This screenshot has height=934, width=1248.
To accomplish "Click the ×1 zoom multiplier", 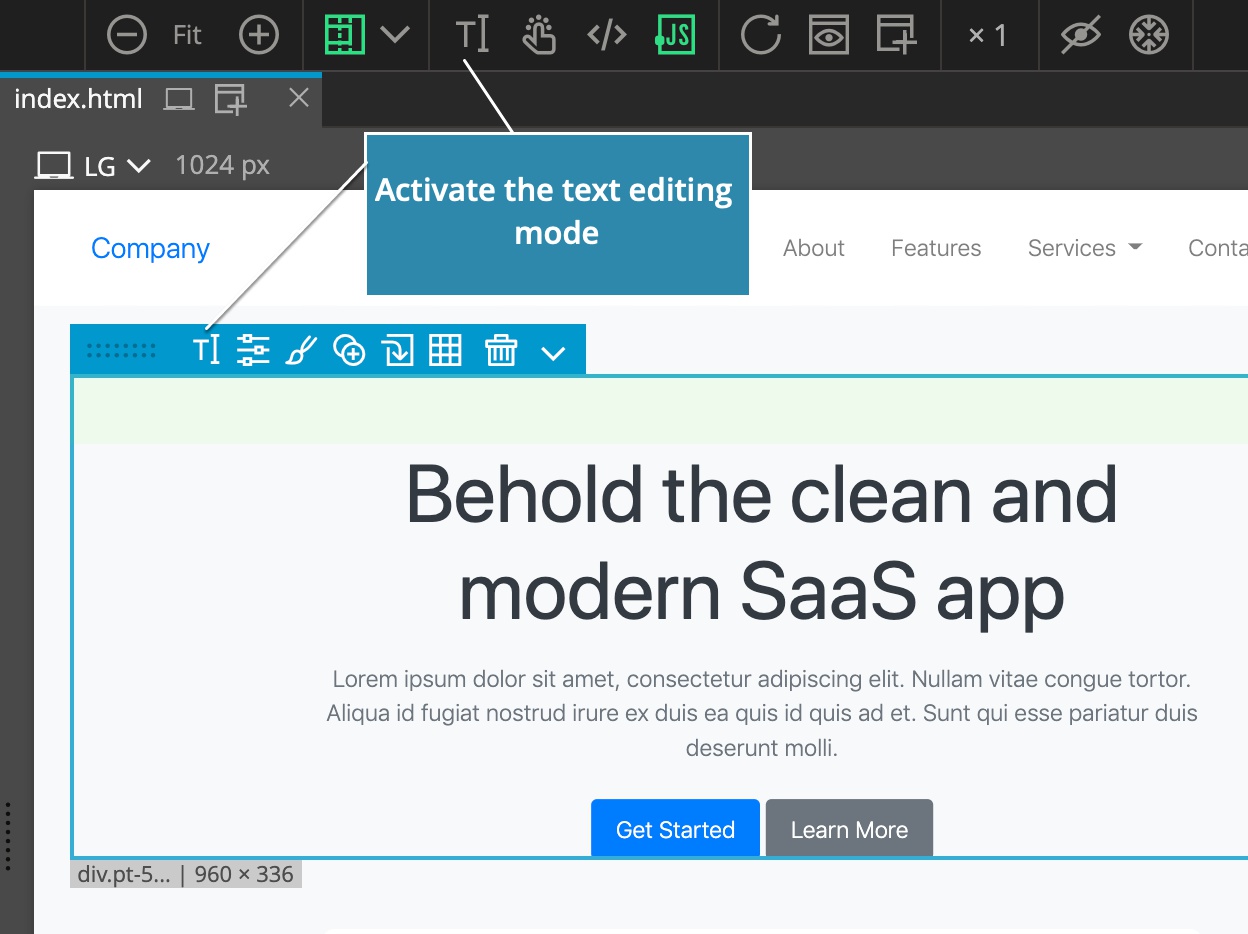I will pos(988,36).
